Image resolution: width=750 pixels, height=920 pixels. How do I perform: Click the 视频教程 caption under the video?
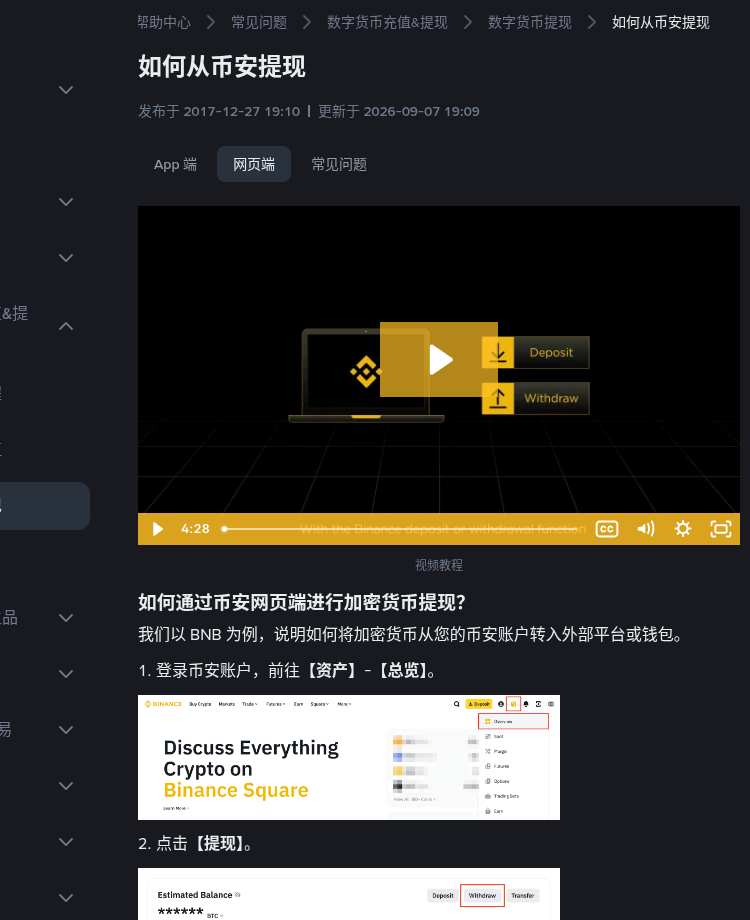tap(439, 565)
